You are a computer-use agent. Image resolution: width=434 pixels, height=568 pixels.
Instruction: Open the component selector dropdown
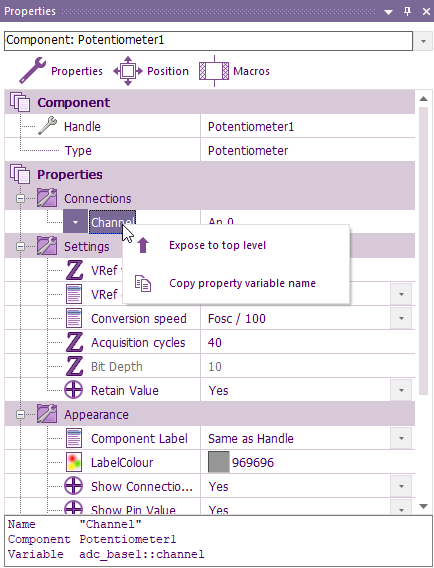point(423,41)
